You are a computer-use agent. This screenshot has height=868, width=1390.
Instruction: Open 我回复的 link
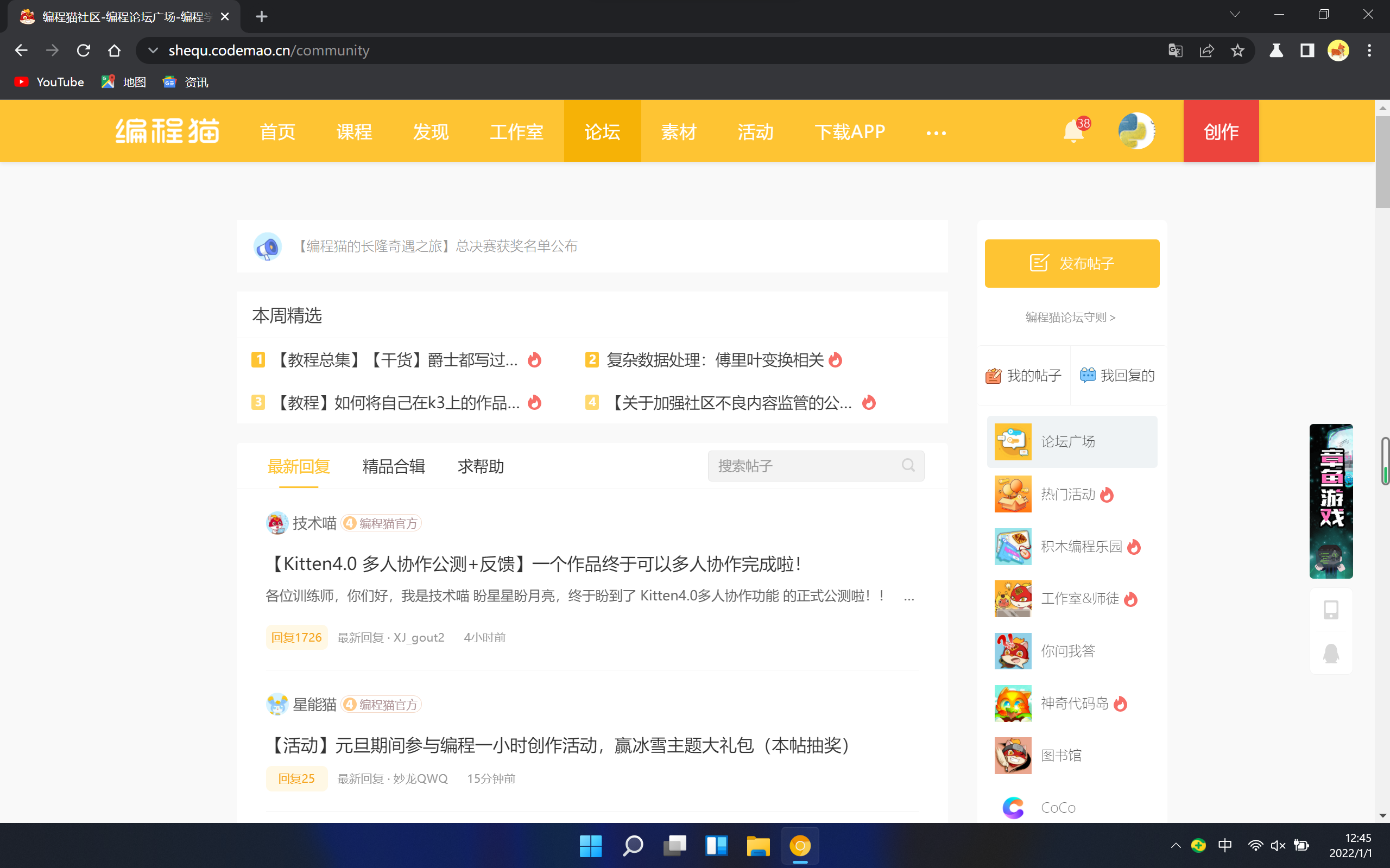point(1117,376)
